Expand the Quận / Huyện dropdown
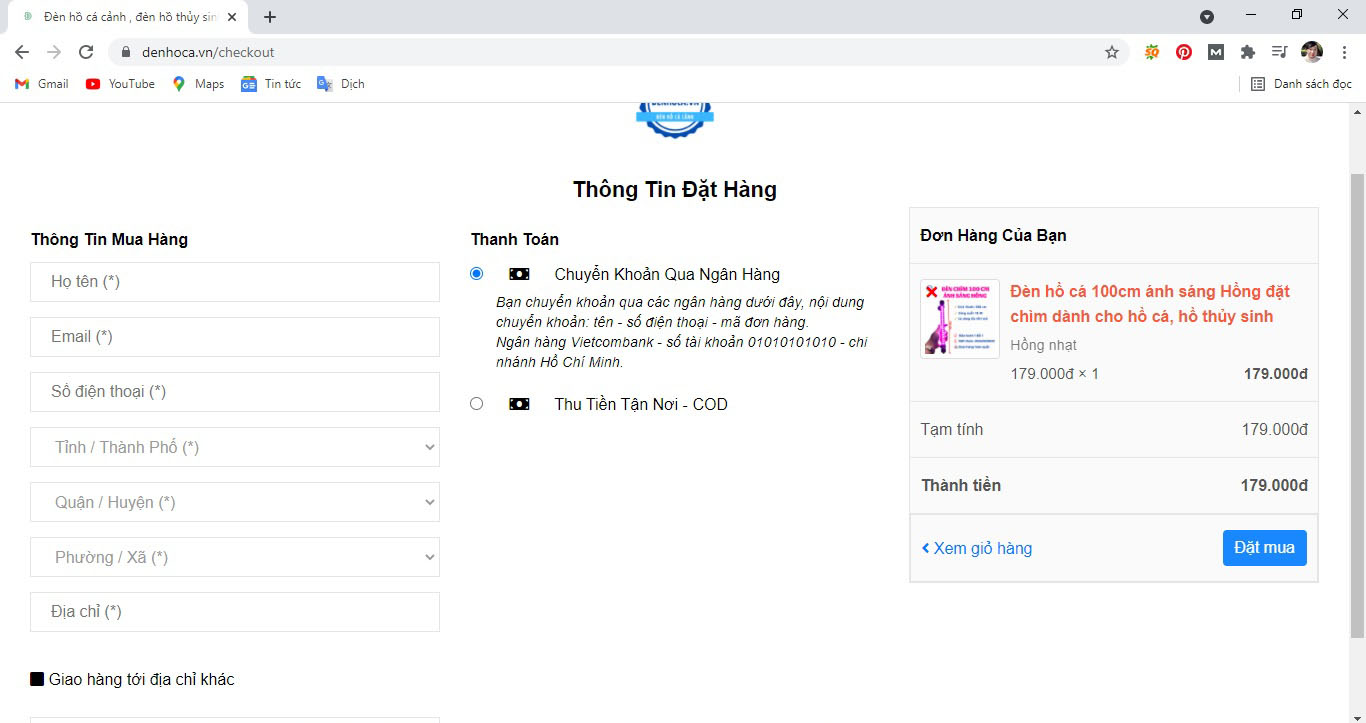Image resolution: width=1366 pixels, height=723 pixels. point(235,502)
